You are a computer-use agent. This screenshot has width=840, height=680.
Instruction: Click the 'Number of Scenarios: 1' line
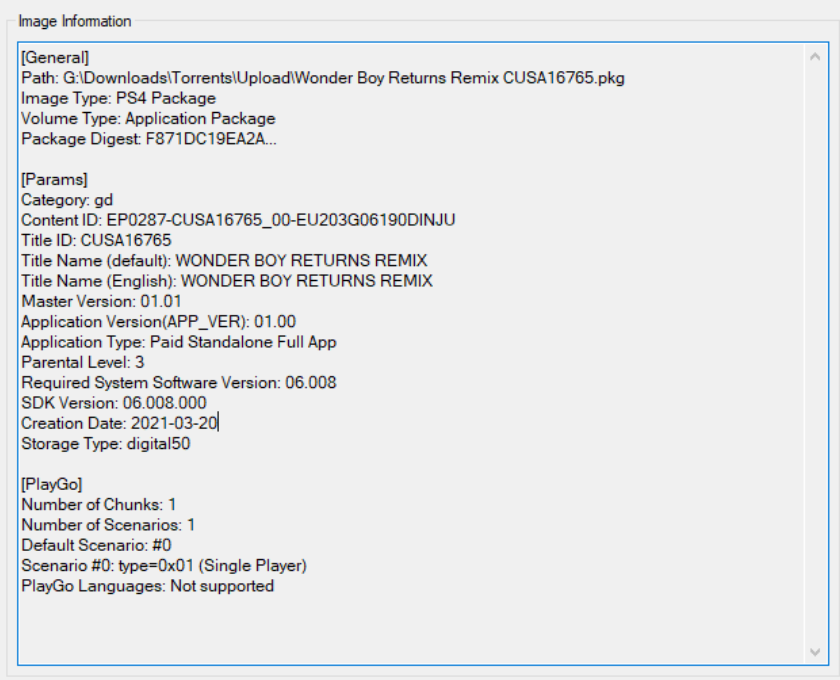108,525
